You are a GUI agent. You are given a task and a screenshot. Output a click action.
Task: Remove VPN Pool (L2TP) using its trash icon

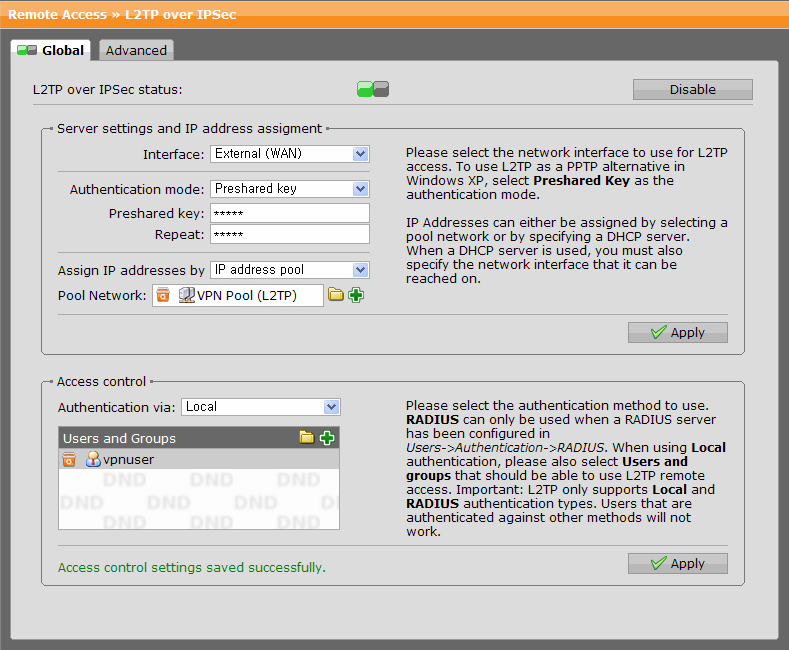pos(163,296)
